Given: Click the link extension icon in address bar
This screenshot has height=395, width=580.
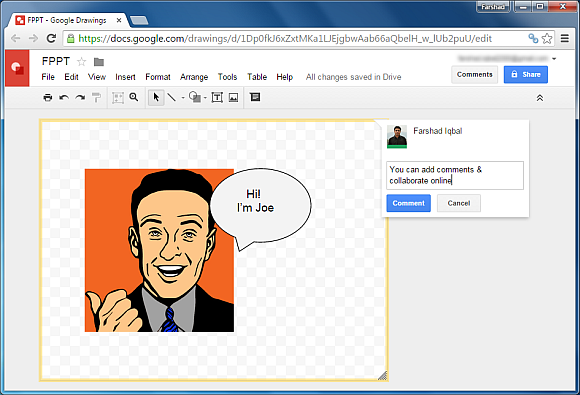Looking at the screenshot, I should click(x=533, y=38).
